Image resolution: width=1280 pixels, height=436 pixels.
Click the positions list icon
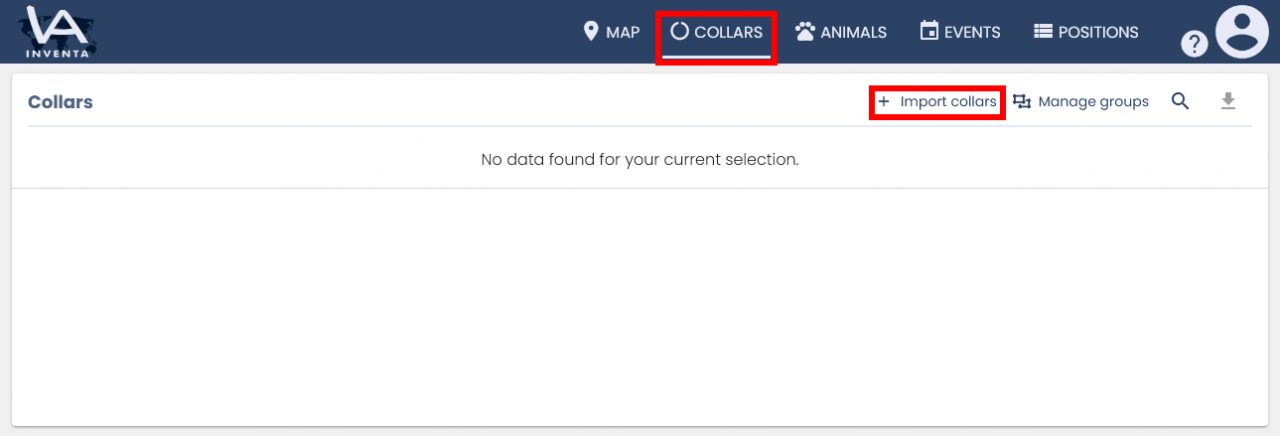(1043, 32)
